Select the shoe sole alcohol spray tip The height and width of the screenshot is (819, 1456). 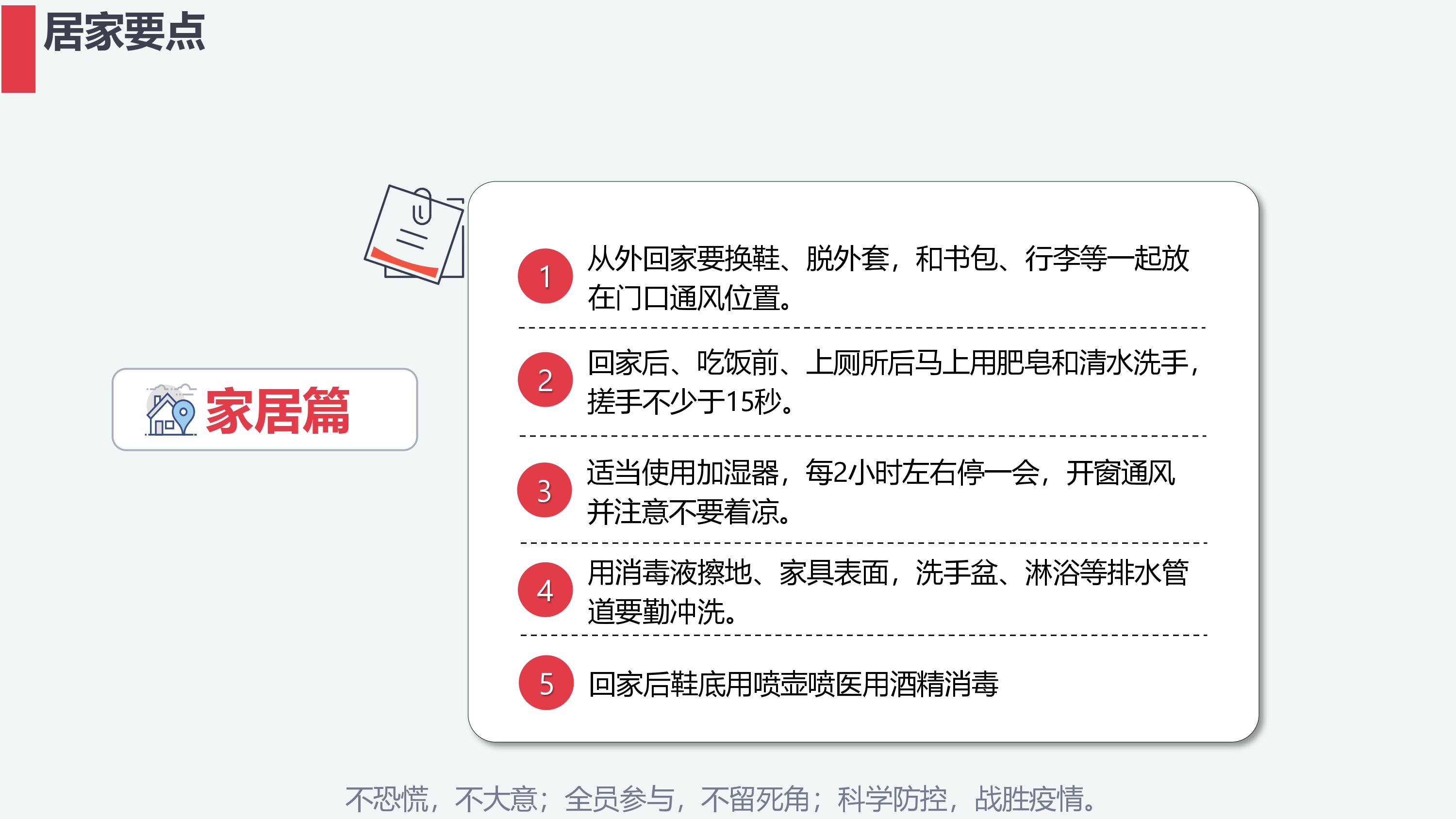[x=793, y=684]
